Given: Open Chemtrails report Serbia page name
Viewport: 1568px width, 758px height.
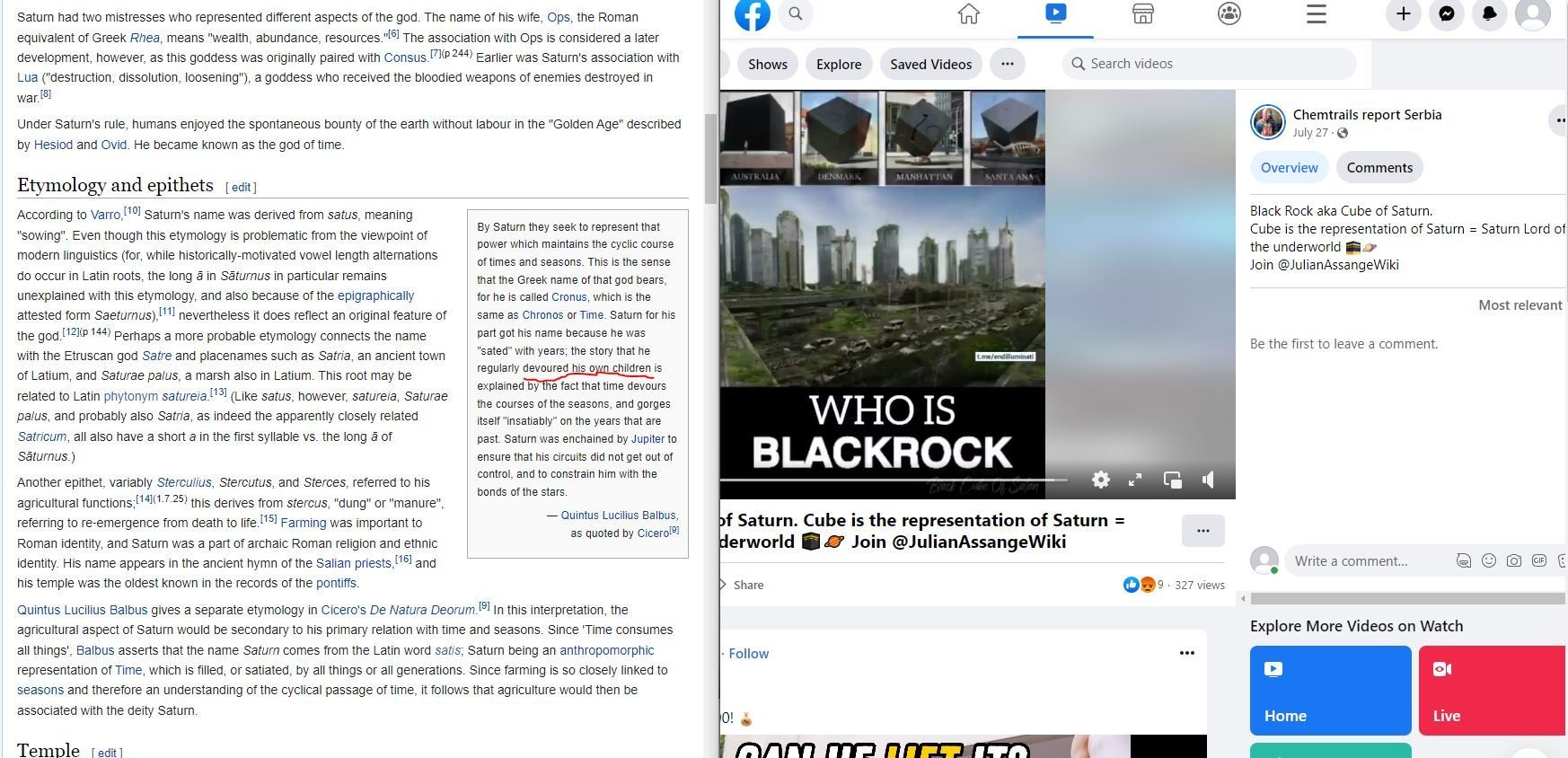Looking at the screenshot, I should pyautogui.click(x=1367, y=114).
